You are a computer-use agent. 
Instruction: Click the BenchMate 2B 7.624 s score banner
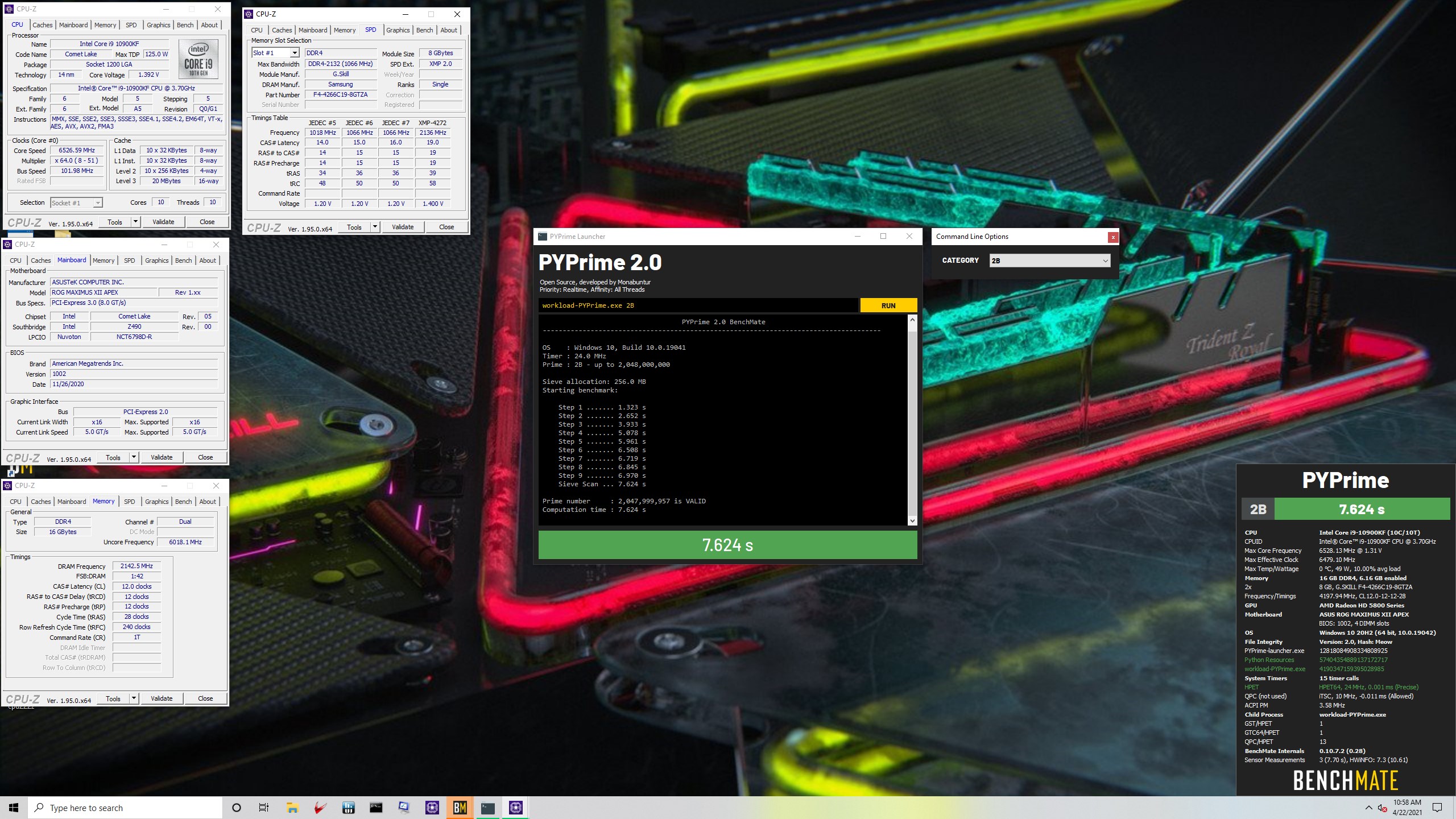tap(1346, 509)
